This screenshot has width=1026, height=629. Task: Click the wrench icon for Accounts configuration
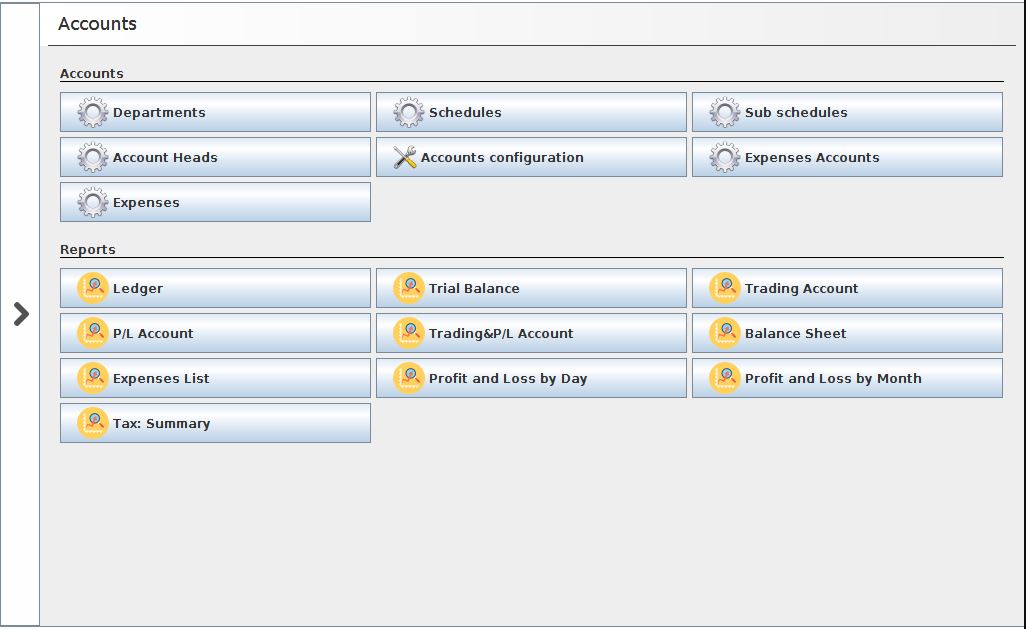405,158
